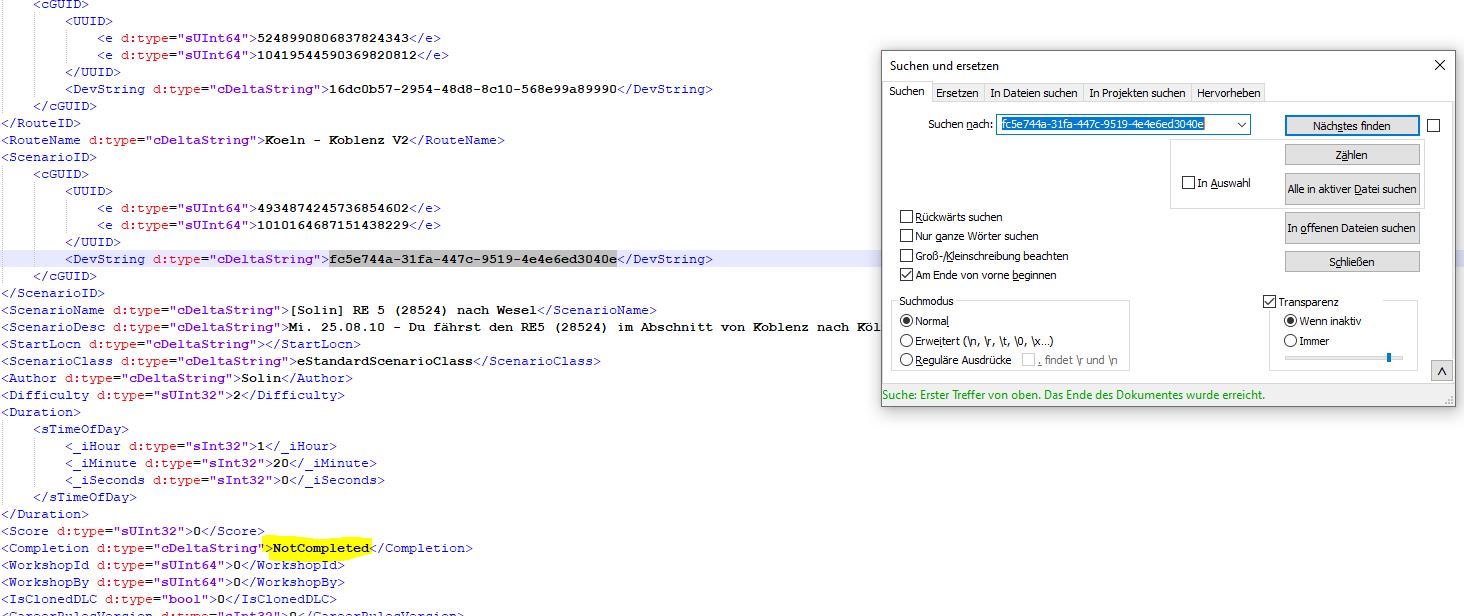
Task: Click the Schließen button
Action: 1351,262
